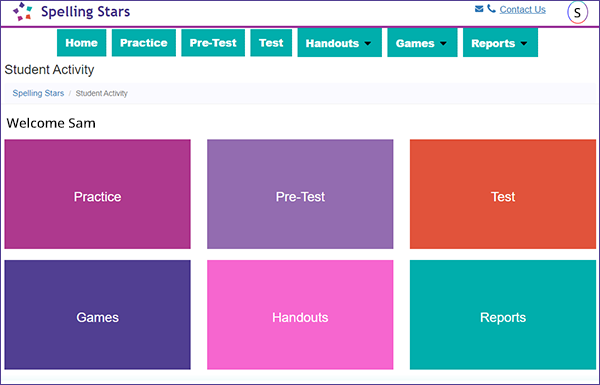Click the Spelling Stars logo icon
This screenshot has height=385, width=600.
(x=23, y=11)
